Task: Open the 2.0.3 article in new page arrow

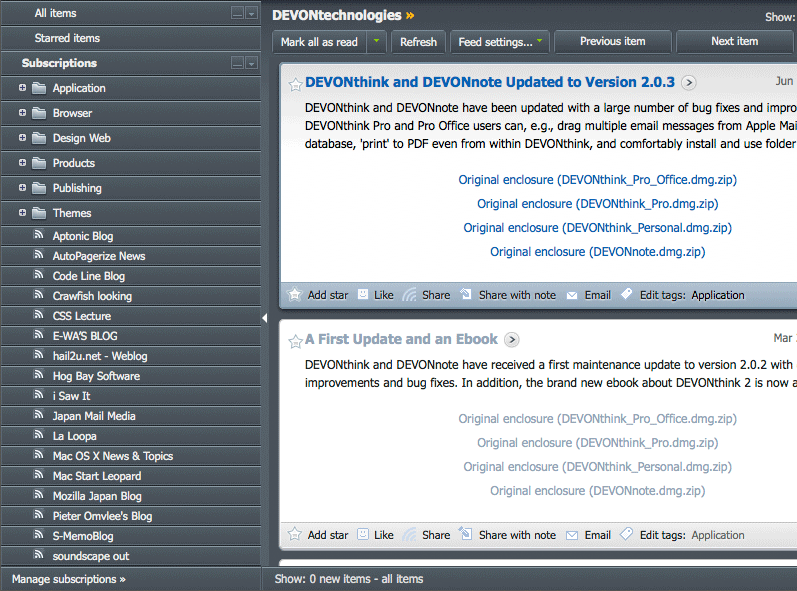Action: pyautogui.click(x=689, y=82)
